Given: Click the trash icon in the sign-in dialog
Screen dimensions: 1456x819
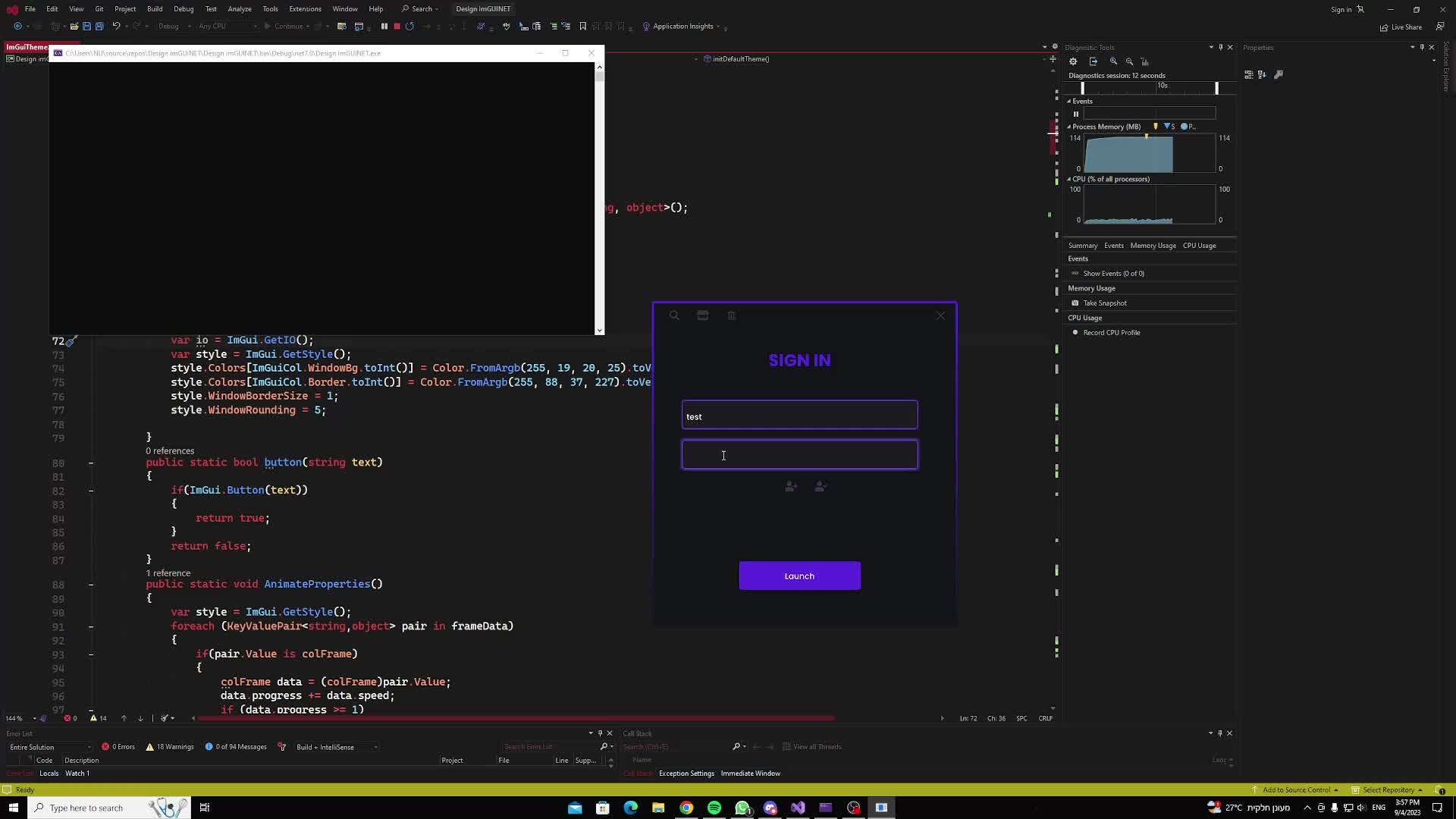Looking at the screenshot, I should tap(731, 315).
